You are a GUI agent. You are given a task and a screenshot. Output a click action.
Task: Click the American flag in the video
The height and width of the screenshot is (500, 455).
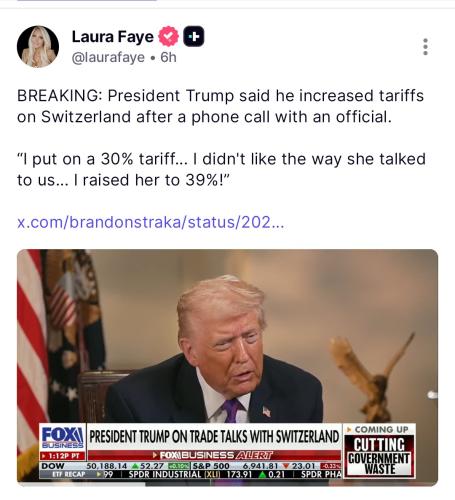32,350
